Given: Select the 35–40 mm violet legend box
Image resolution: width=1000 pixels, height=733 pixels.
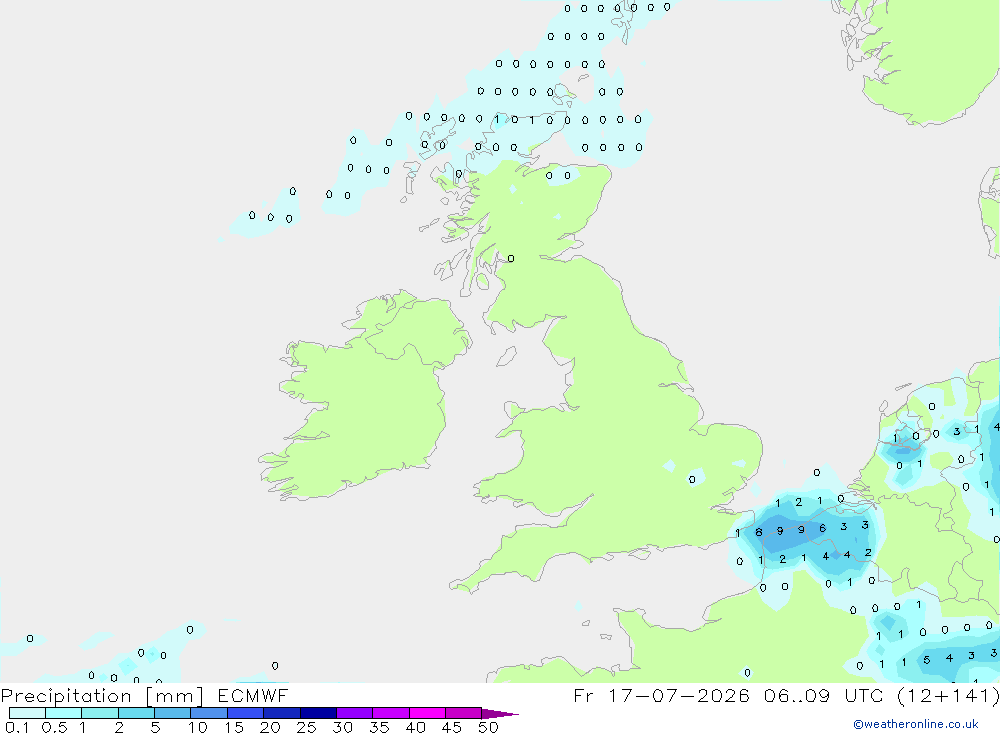Looking at the screenshot, I should point(391,713).
